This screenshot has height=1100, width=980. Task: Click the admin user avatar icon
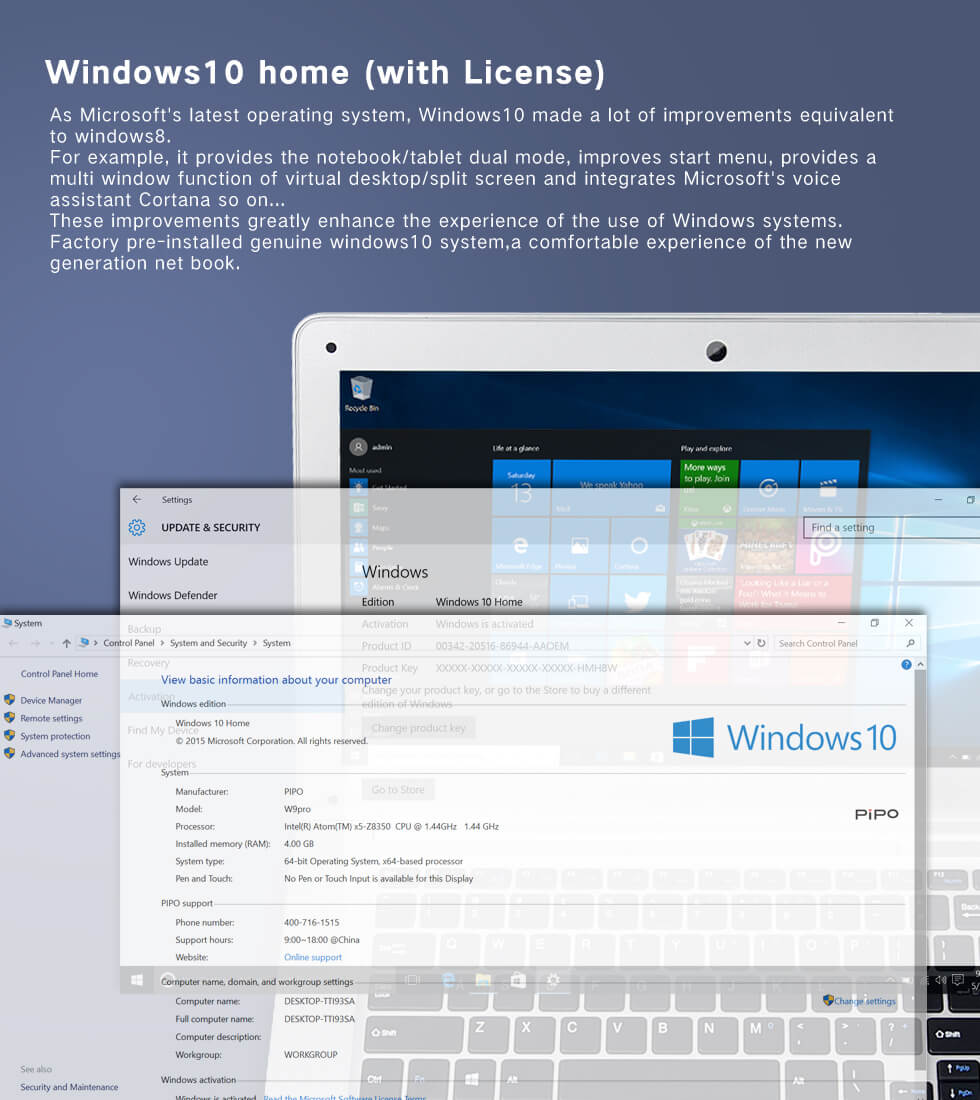coord(358,447)
